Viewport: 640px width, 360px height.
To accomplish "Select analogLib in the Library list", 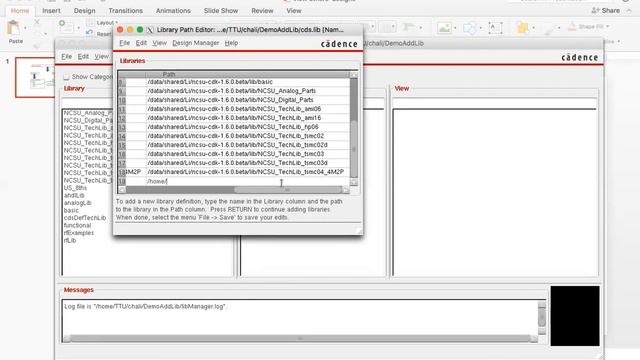I will (78, 203).
